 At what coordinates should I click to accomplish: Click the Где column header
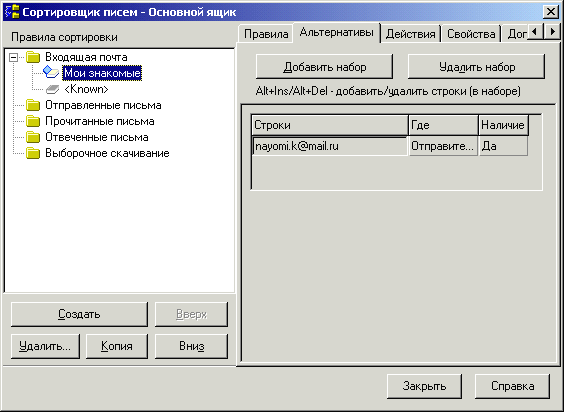pyautogui.click(x=443, y=125)
